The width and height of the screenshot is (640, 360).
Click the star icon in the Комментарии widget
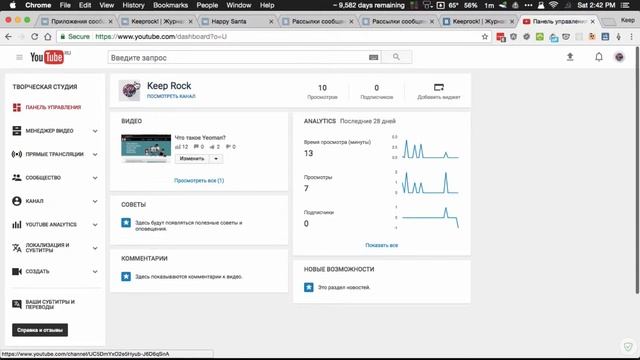click(126, 276)
